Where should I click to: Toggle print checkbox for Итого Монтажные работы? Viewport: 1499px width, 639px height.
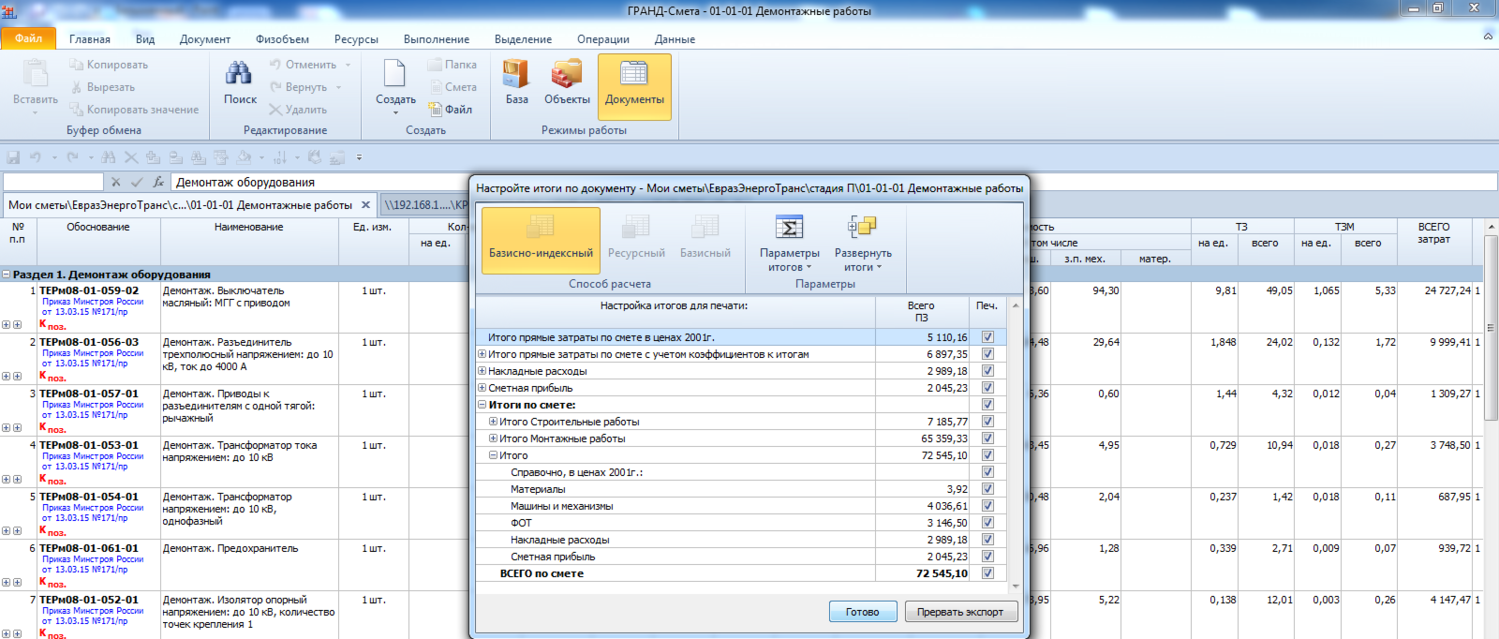click(x=988, y=439)
